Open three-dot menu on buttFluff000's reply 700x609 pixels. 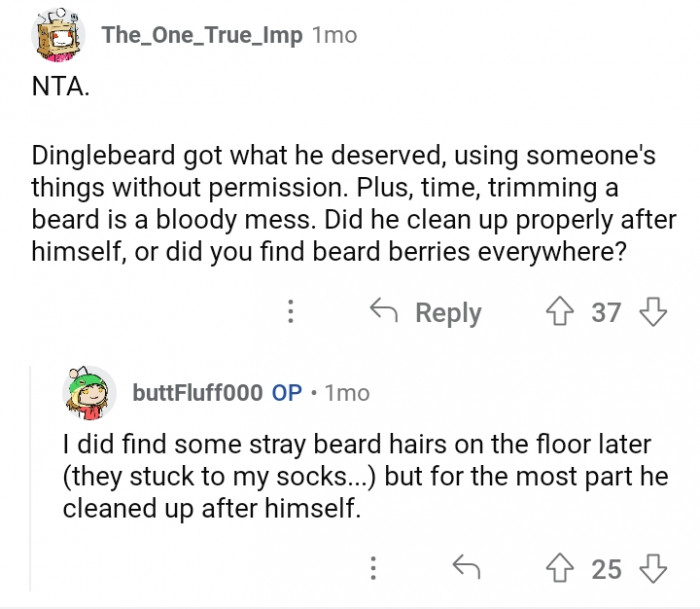click(373, 569)
